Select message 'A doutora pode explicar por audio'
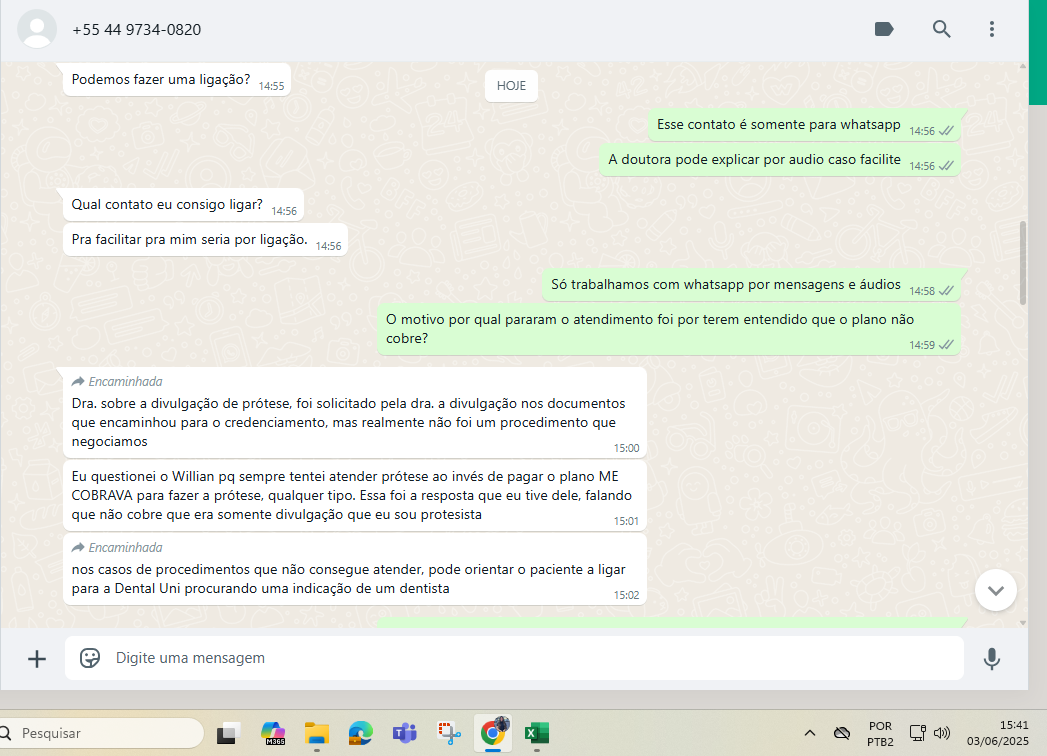 pos(780,160)
